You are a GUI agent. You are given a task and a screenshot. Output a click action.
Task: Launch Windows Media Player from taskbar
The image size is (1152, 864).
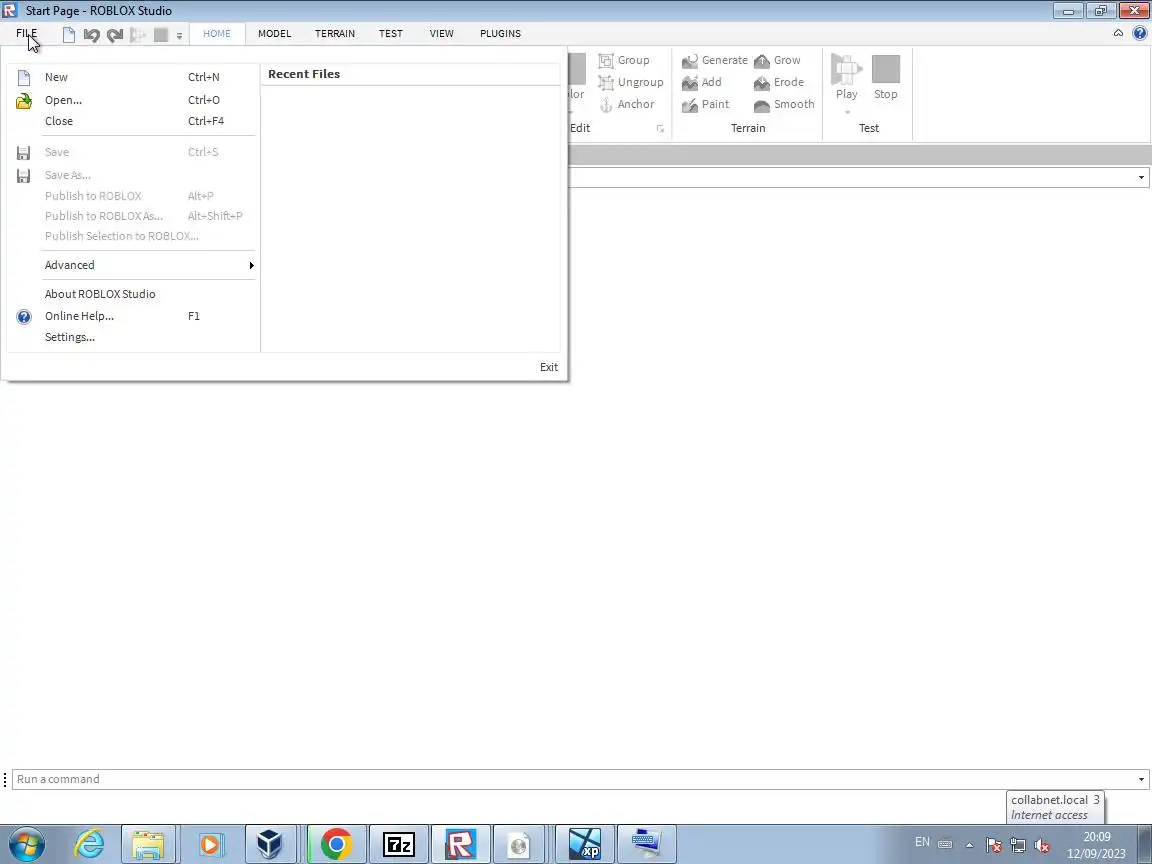click(209, 844)
